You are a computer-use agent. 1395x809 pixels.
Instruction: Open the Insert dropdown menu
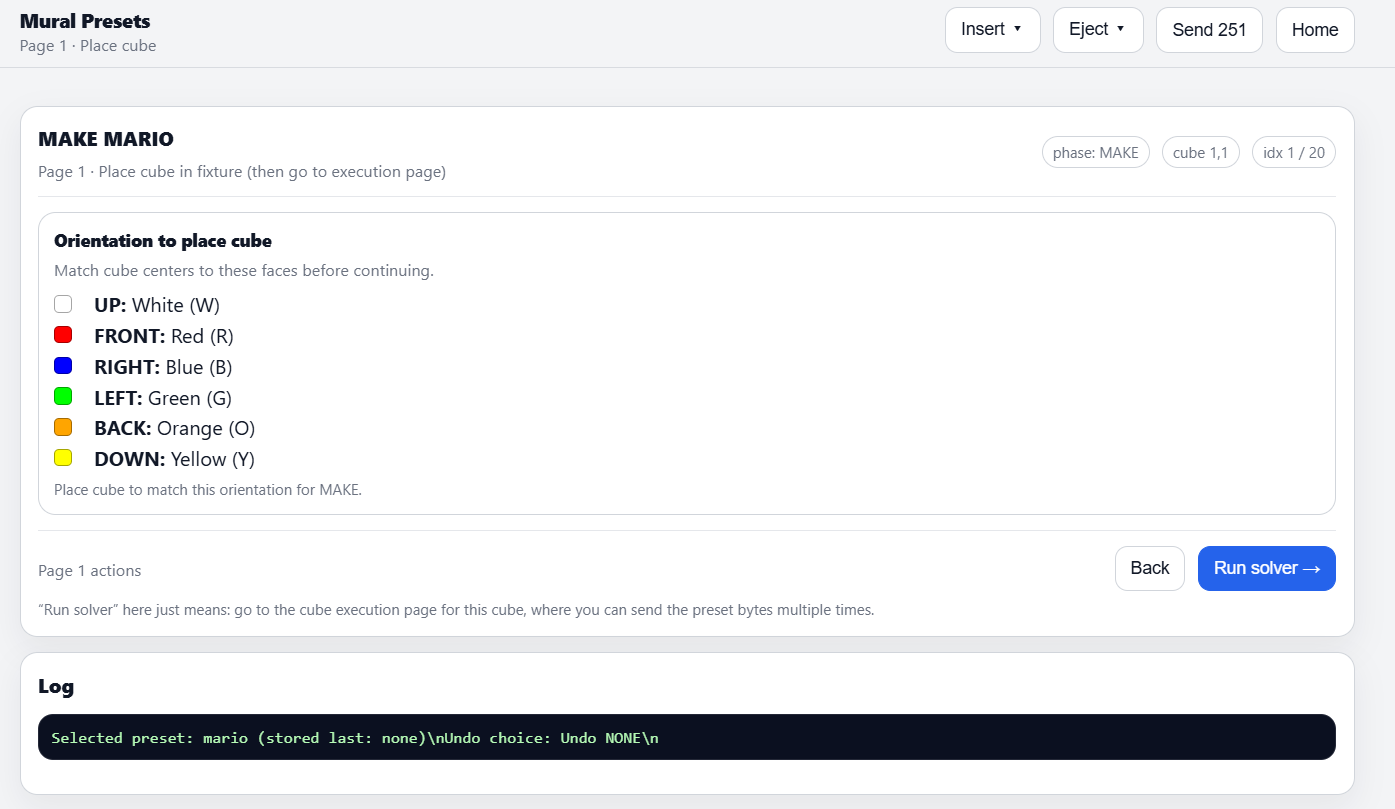click(992, 30)
